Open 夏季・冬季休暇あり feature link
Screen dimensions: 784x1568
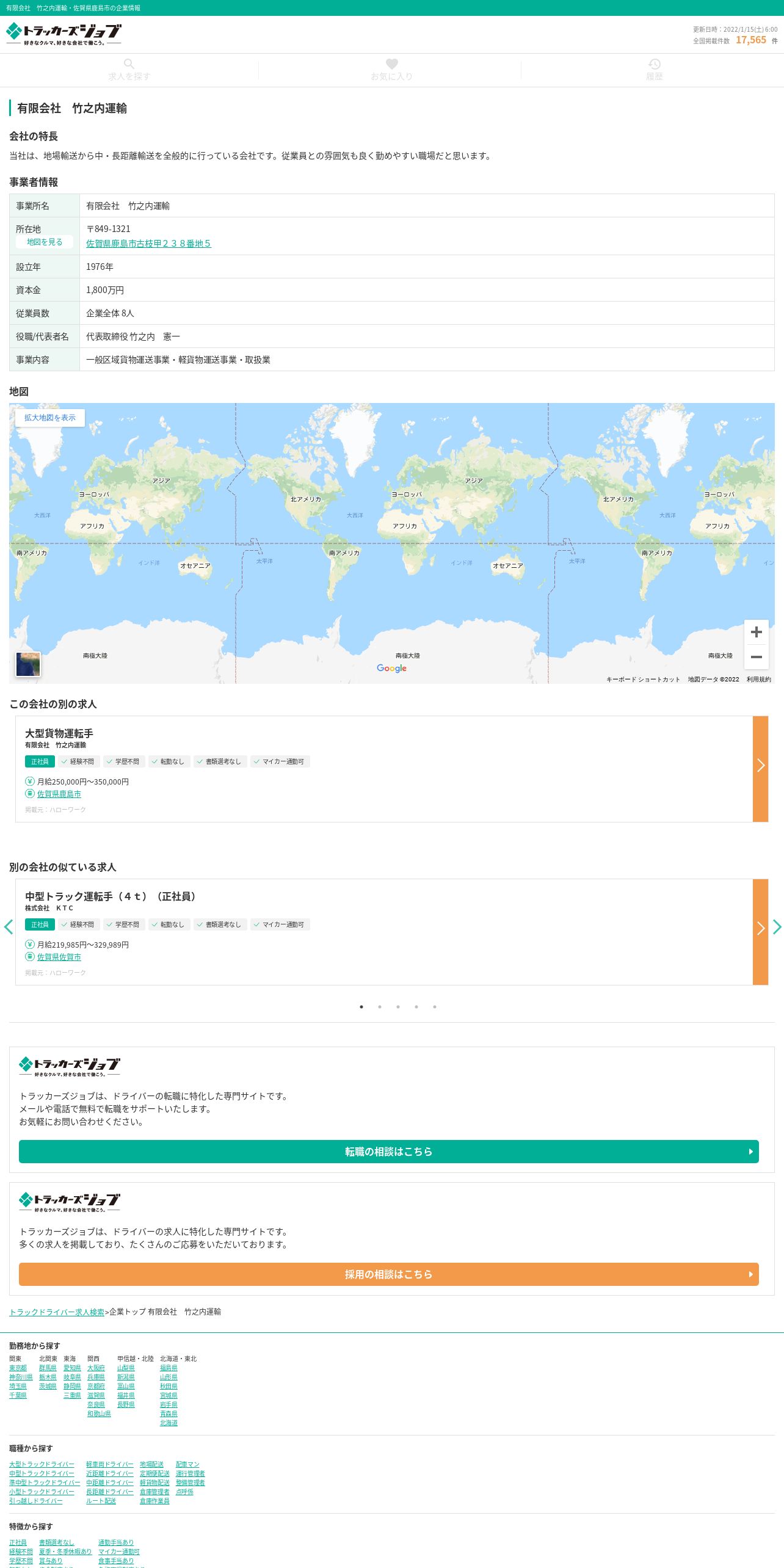click(65, 1552)
